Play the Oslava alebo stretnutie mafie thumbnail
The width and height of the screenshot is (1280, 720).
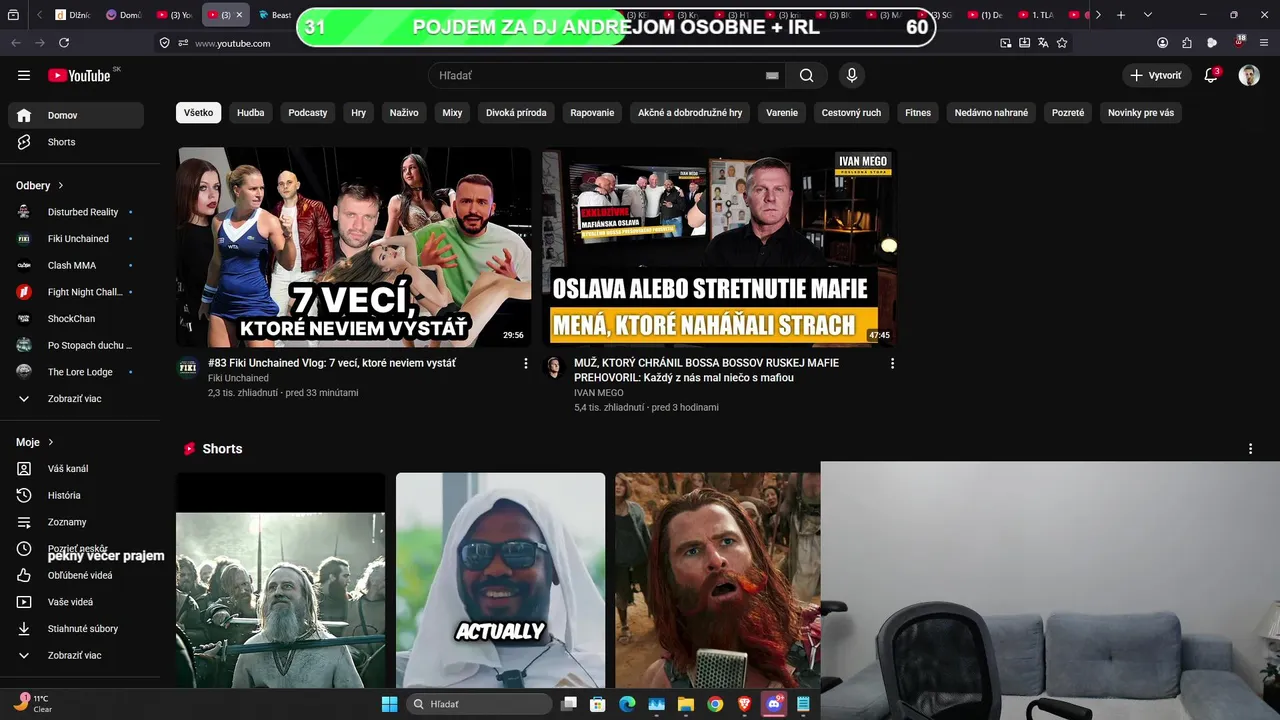tap(719, 247)
